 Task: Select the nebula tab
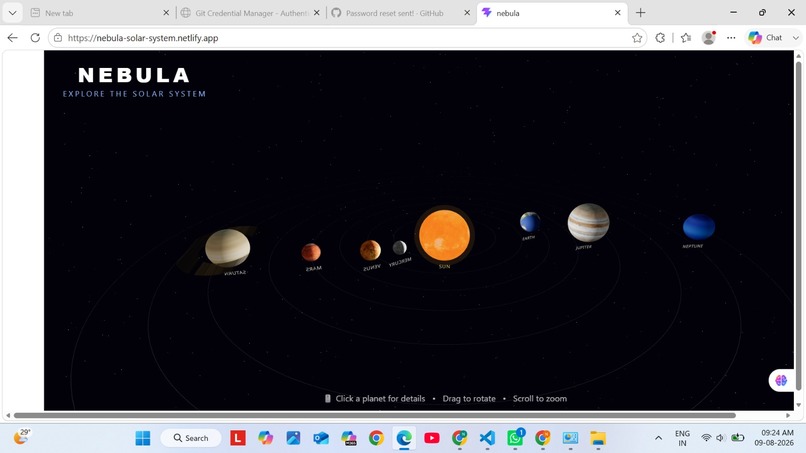[552, 13]
